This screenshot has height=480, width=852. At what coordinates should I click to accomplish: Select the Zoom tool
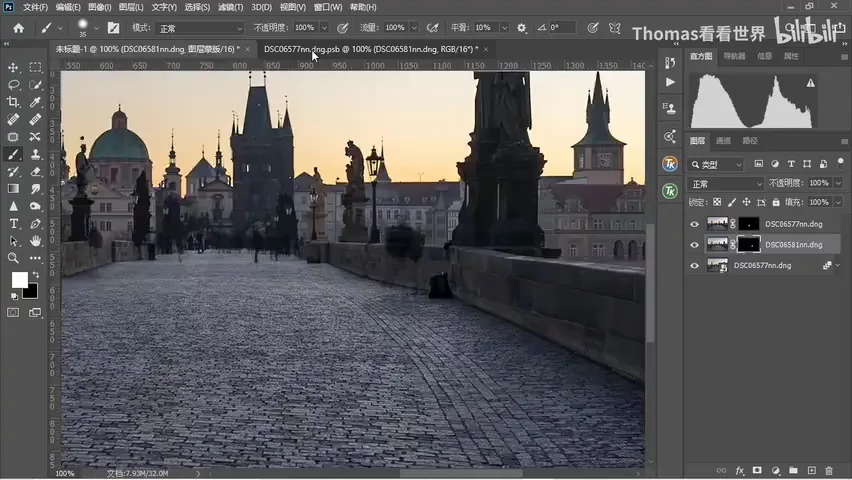[x=13, y=258]
